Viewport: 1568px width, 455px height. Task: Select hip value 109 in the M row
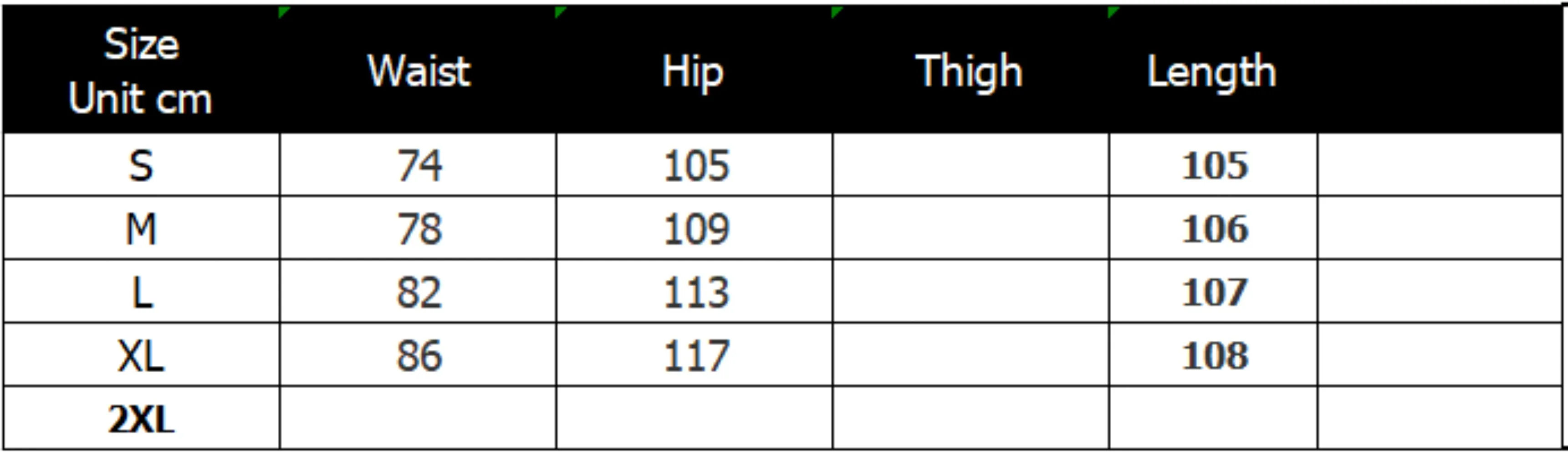point(696,229)
